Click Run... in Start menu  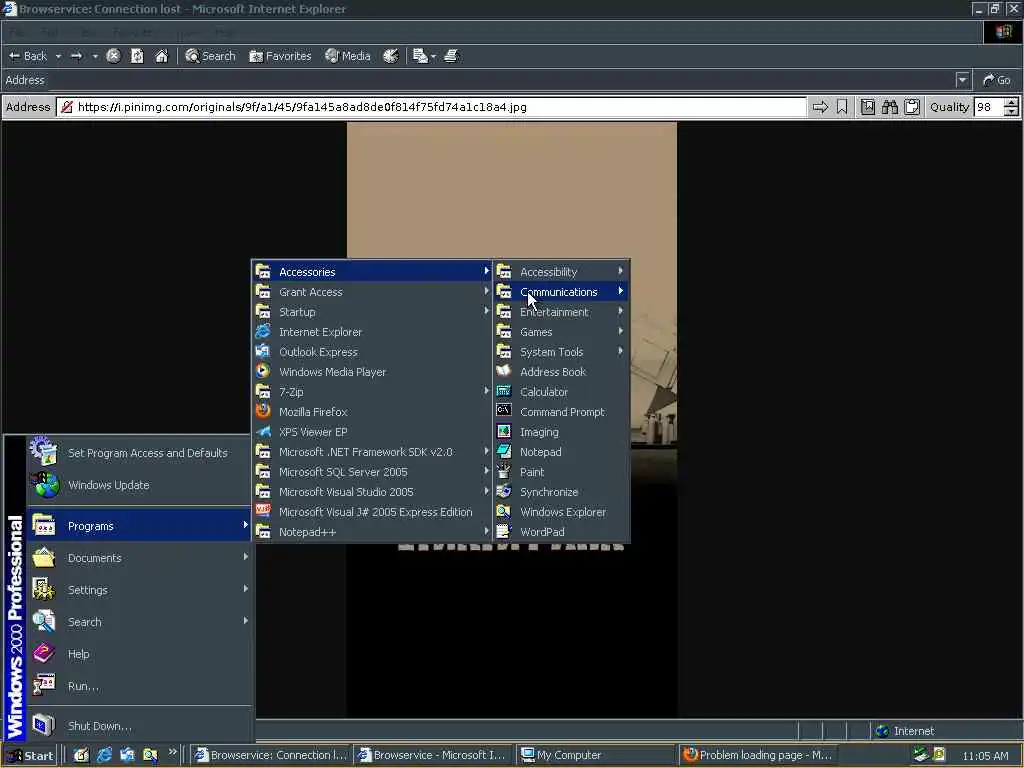coord(139,686)
